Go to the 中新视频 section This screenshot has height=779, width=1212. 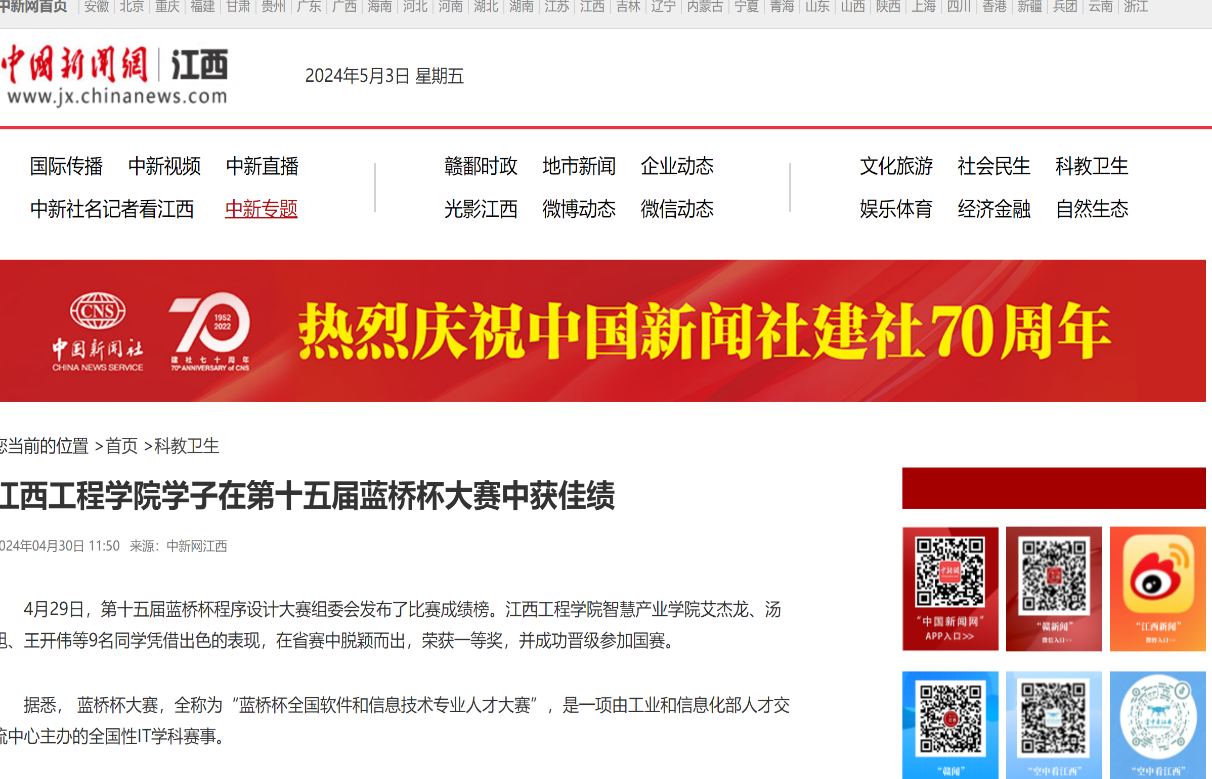point(164,166)
